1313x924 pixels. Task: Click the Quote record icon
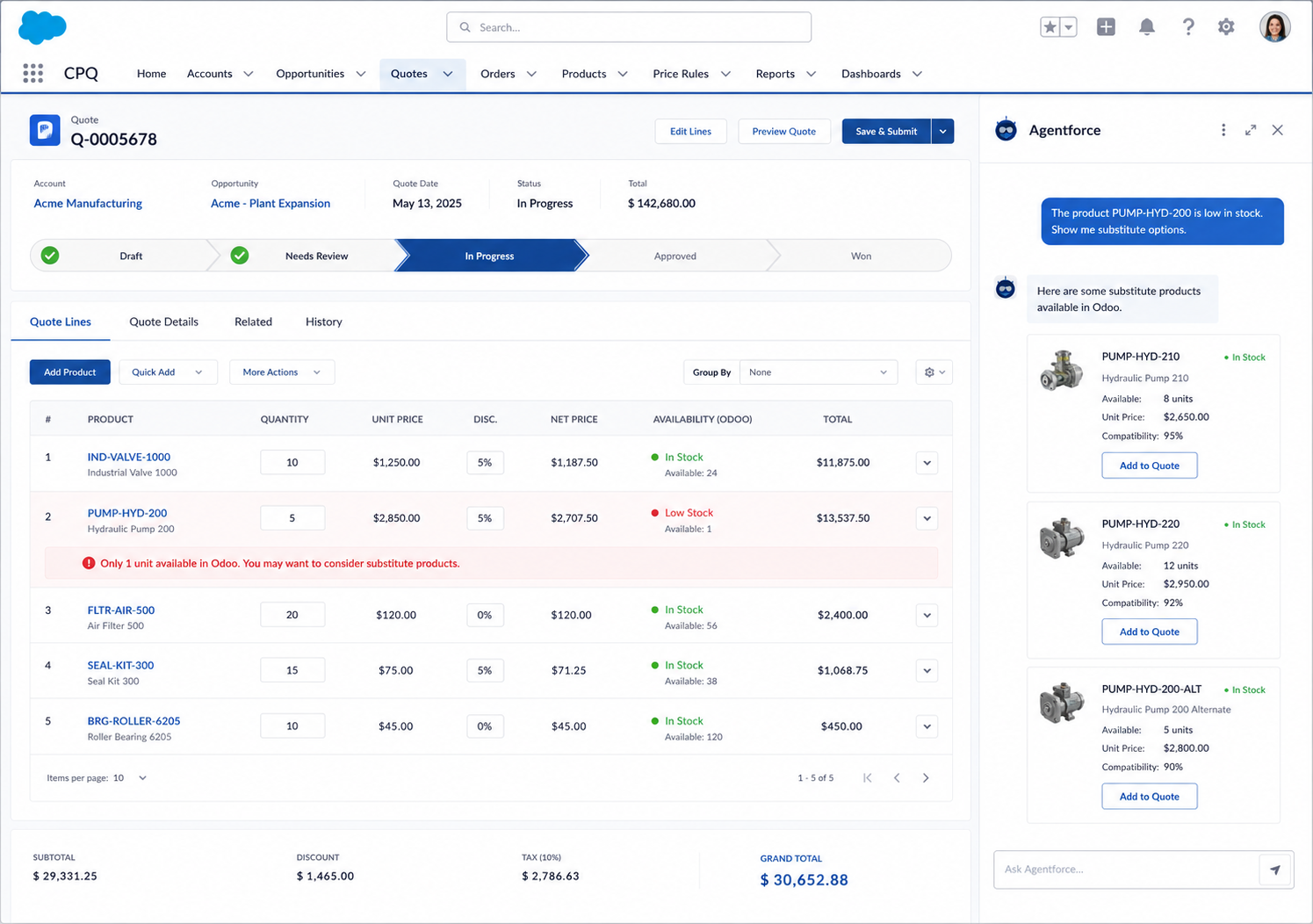click(x=45, y=130)
